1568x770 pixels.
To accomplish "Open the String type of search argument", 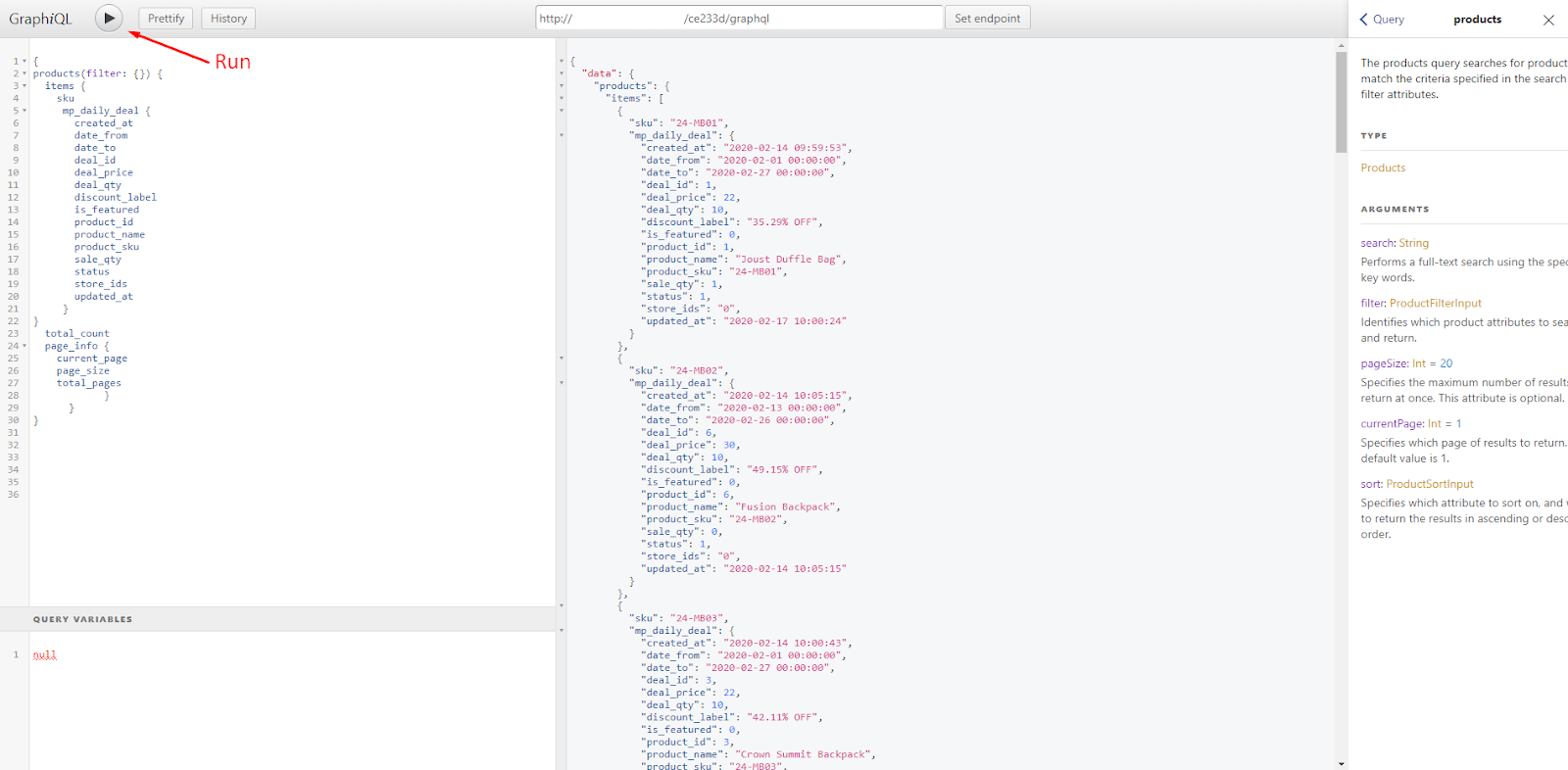I will click(x=1413, y=243).
